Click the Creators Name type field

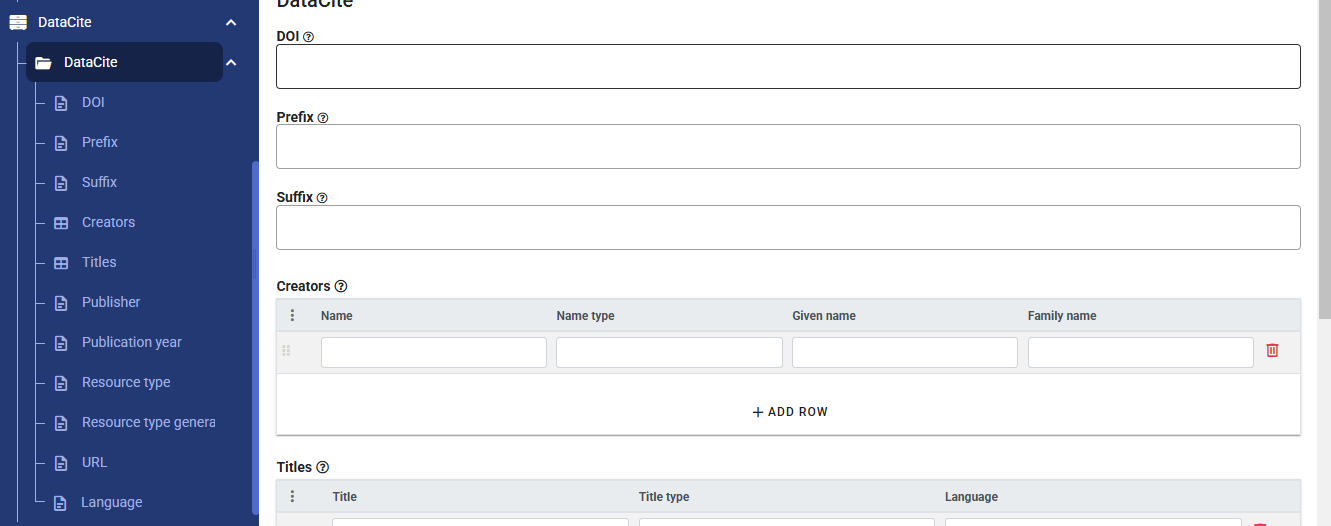pos(669,353)
